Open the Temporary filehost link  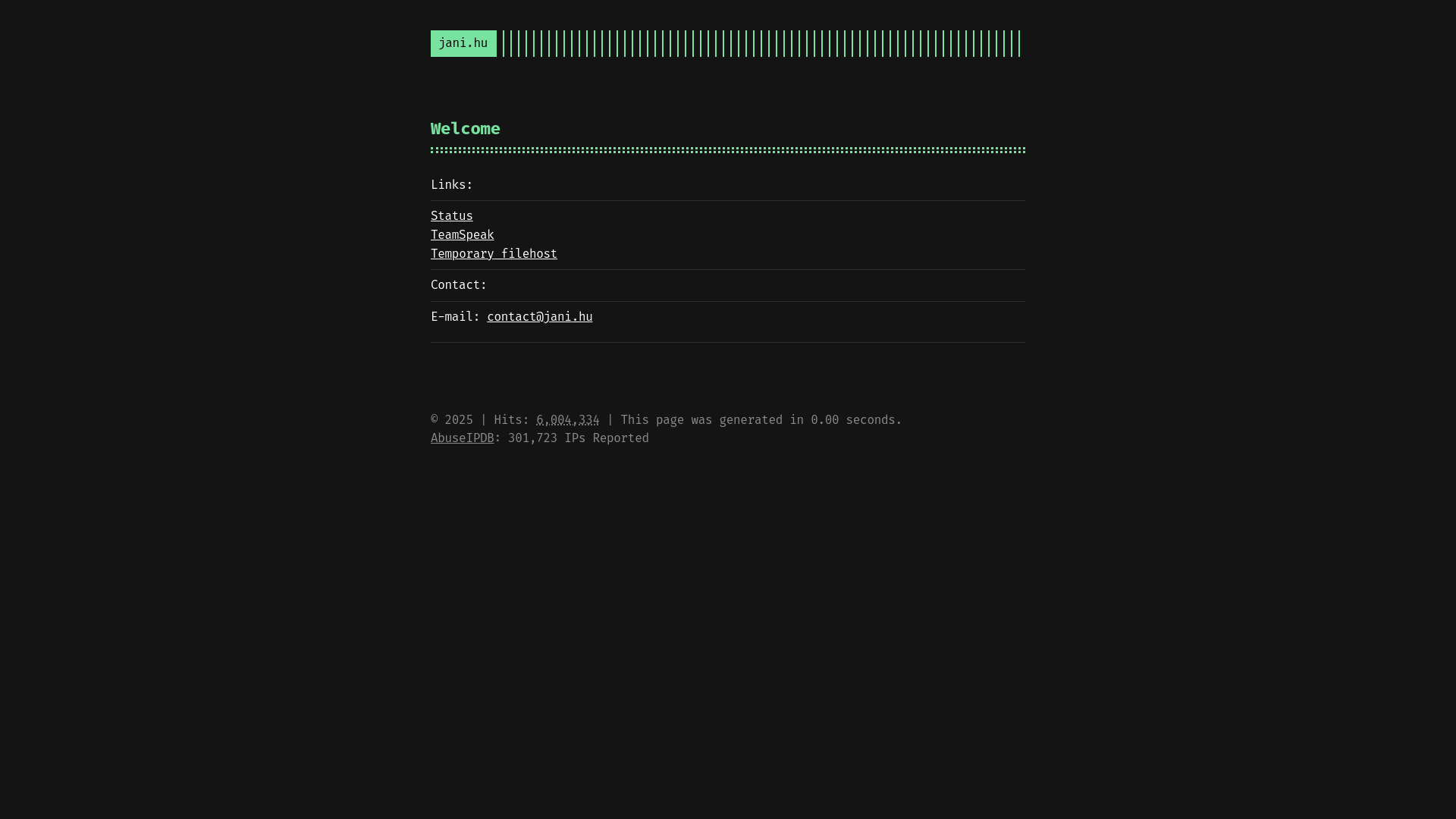[x=494, y=254]
